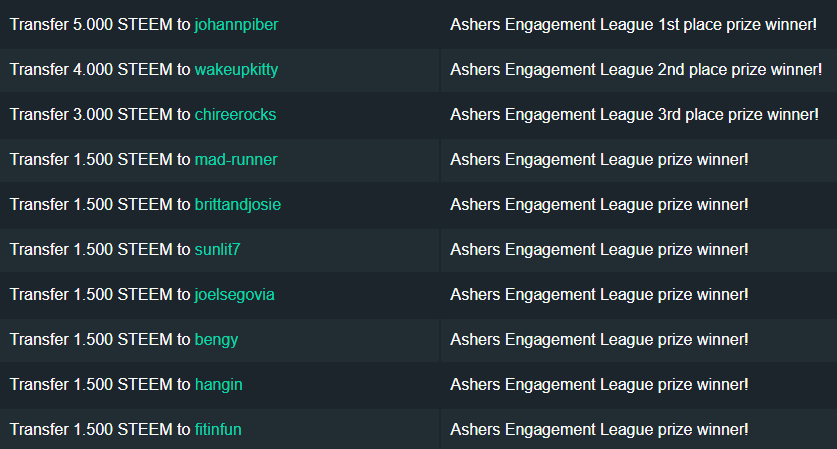This screenshot has height=449, width=837.
Task: Open joelsegovia user link
Action: 234,295
